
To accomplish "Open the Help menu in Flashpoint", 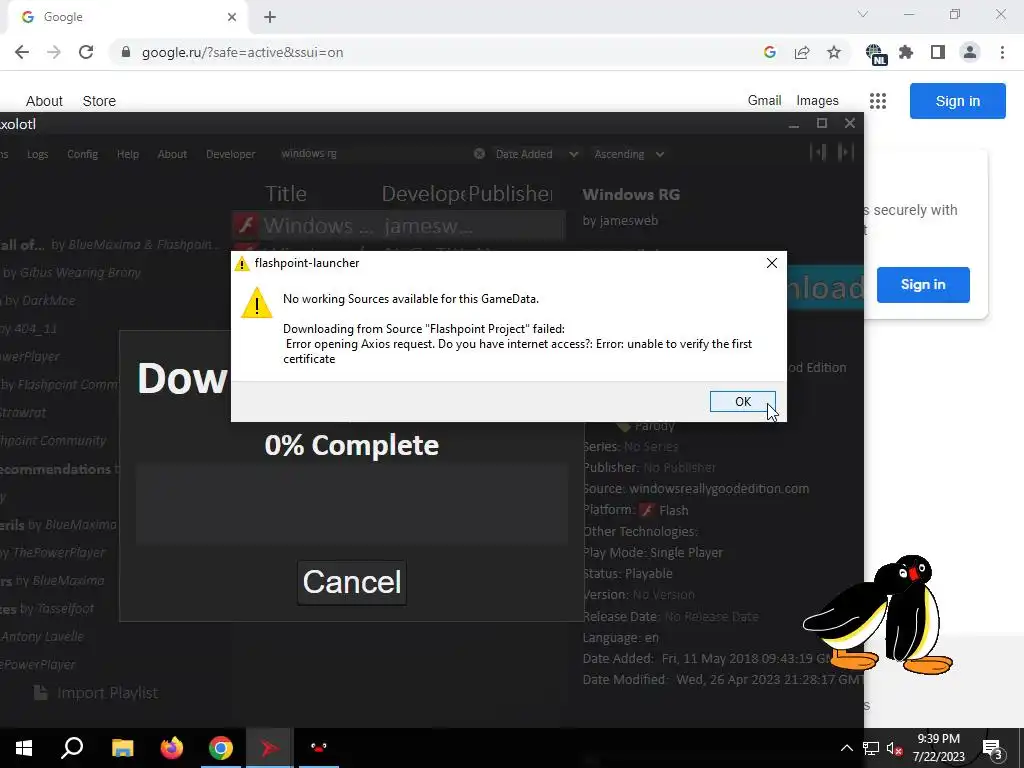I will [128, 154].
